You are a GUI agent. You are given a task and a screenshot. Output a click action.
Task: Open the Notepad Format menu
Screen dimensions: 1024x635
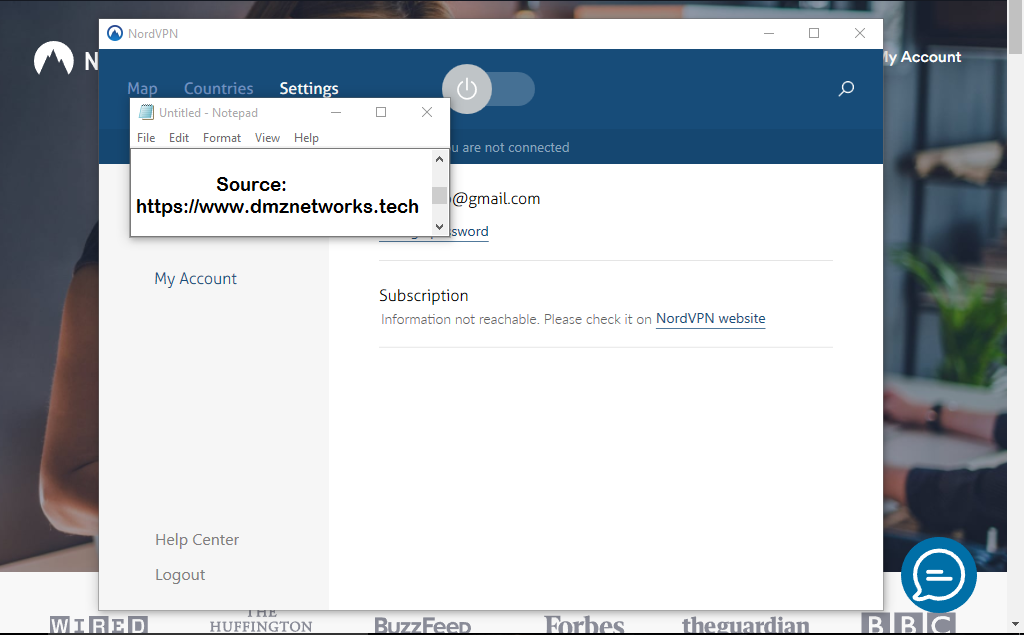221,138
